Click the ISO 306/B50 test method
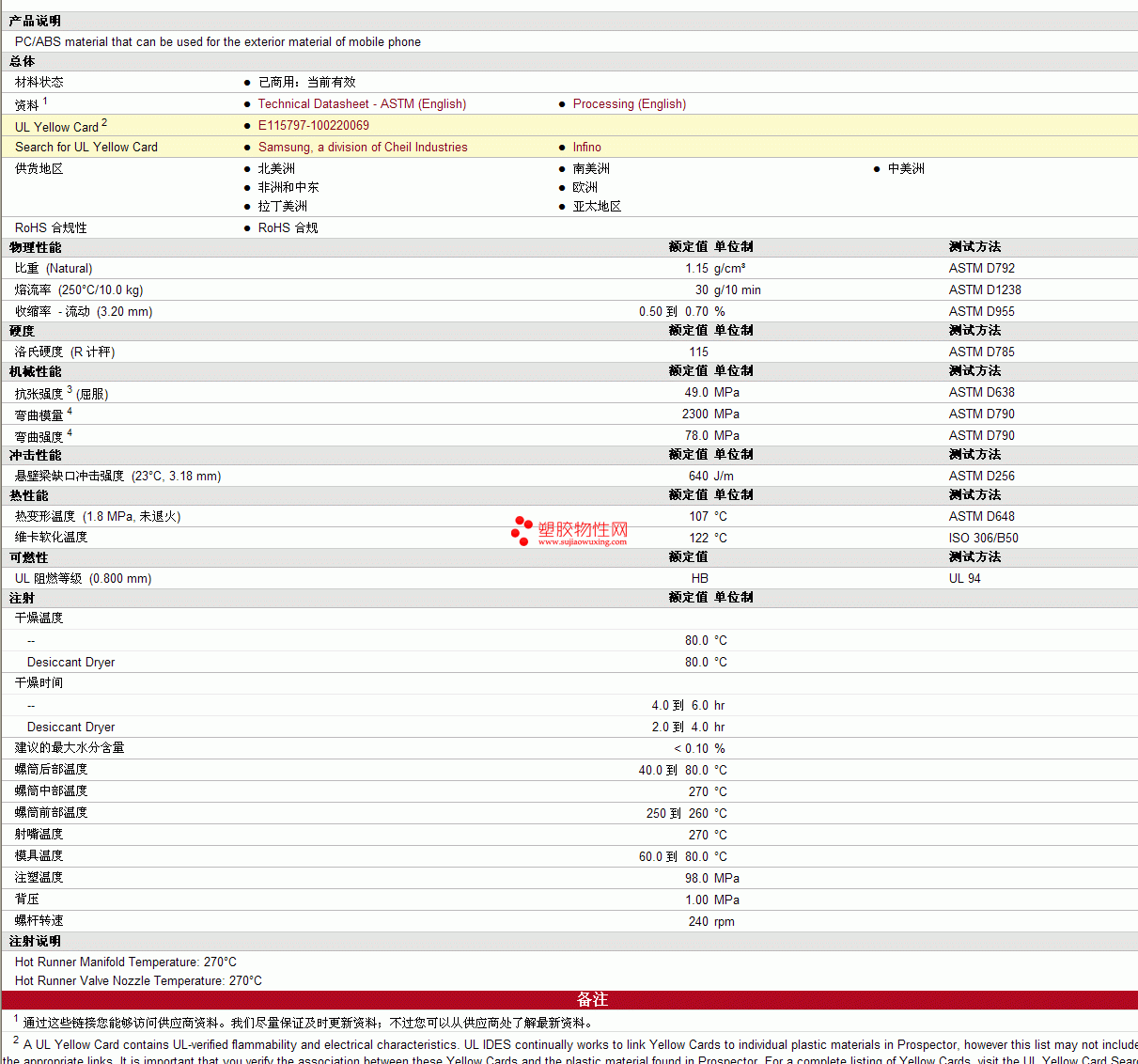1138x1064 pixels. click(984, 539)
